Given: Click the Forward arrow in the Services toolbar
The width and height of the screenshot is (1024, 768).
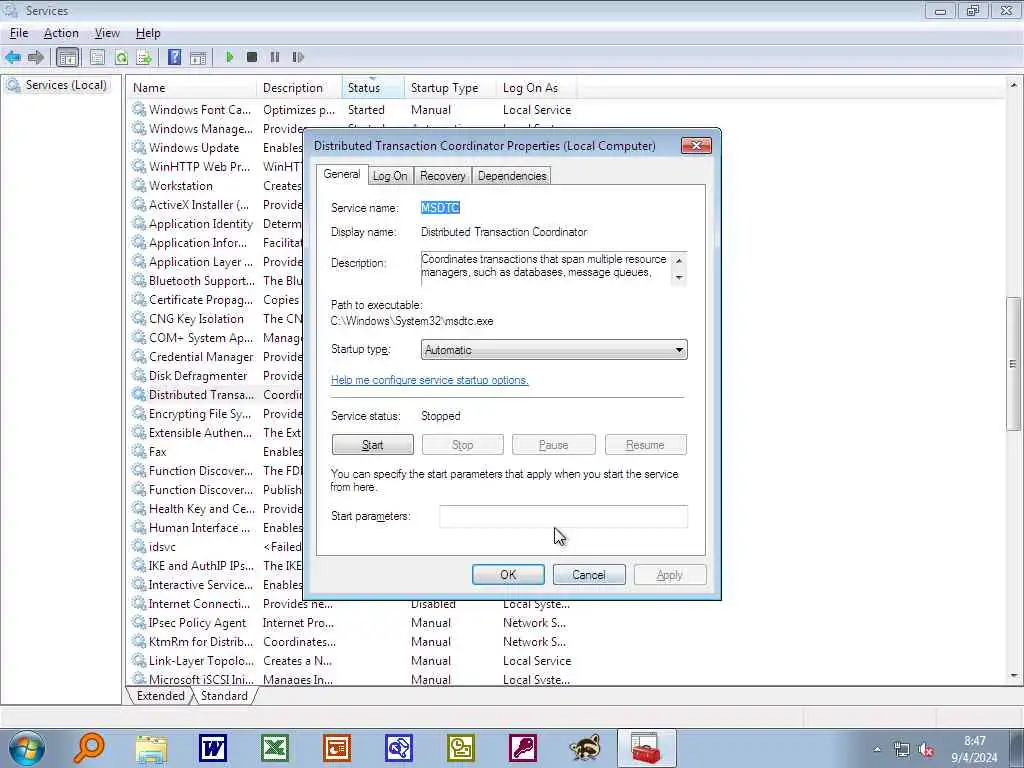Looking at the screenshot, I should (x=36, y=57).
